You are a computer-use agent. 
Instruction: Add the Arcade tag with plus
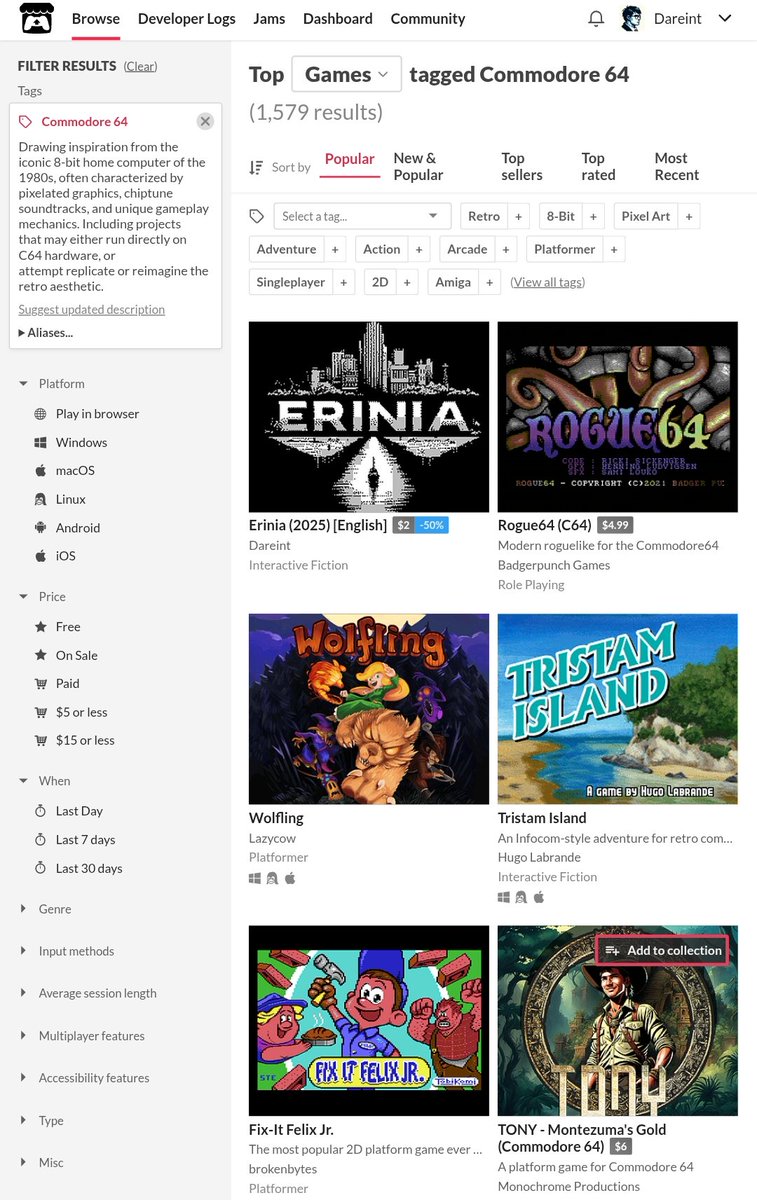(x=505, y=249)
